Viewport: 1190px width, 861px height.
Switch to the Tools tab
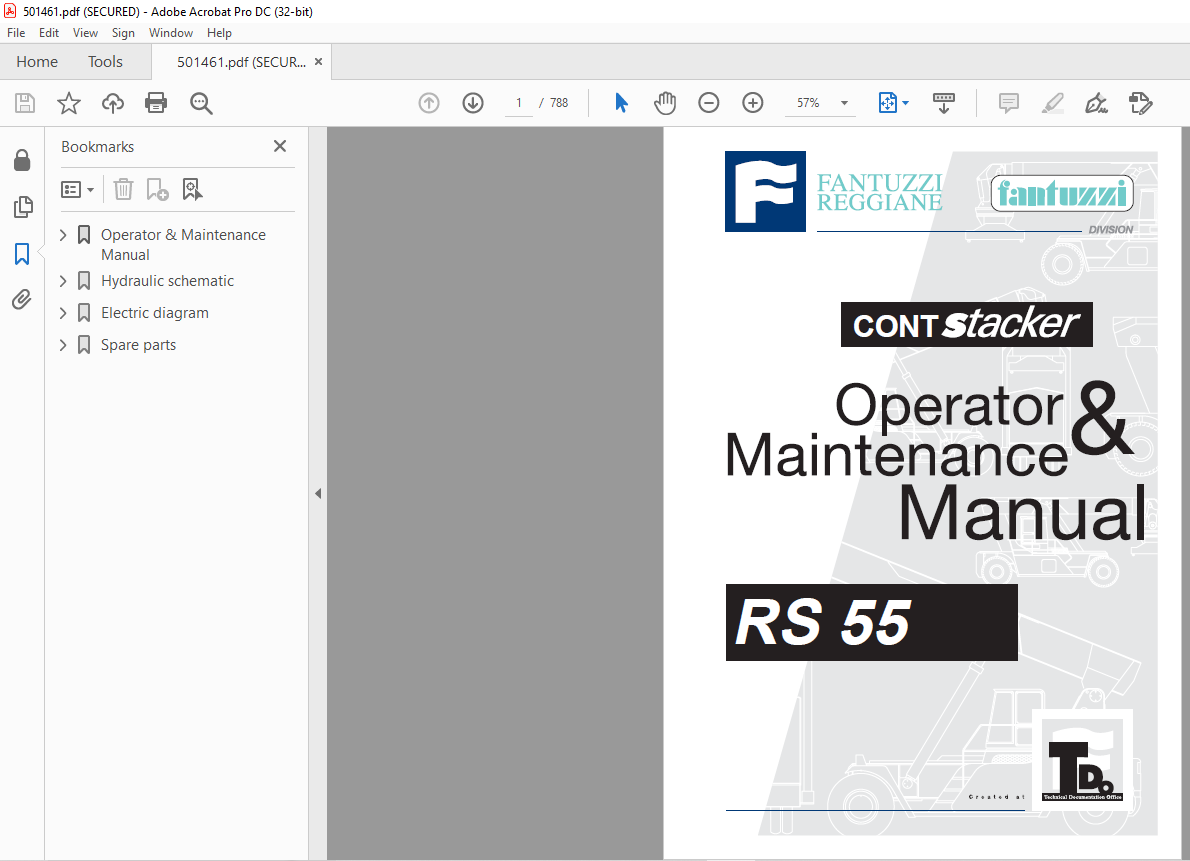click(105, 62)
